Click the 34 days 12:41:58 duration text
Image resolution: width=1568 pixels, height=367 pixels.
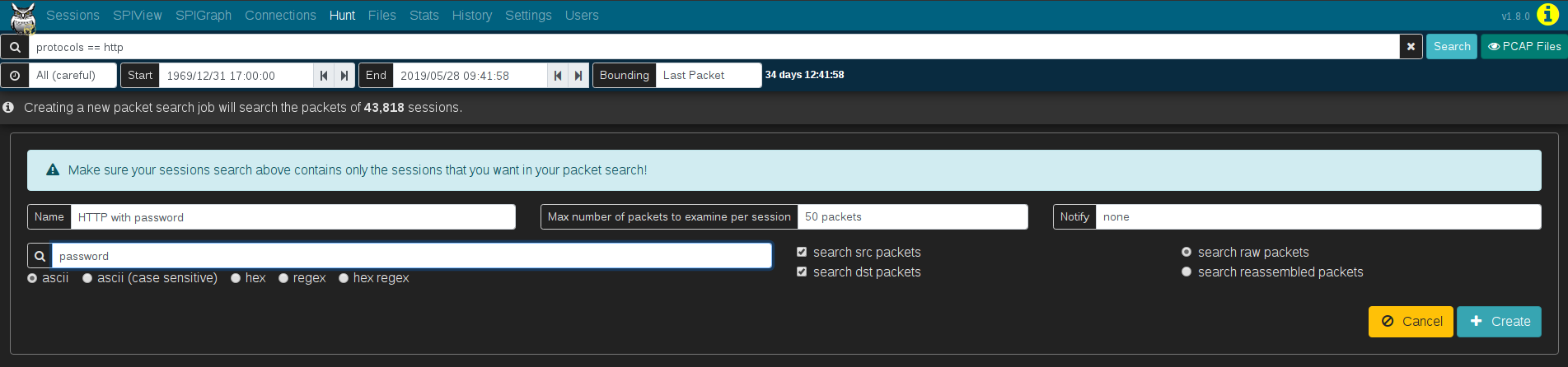click(804, 75)
